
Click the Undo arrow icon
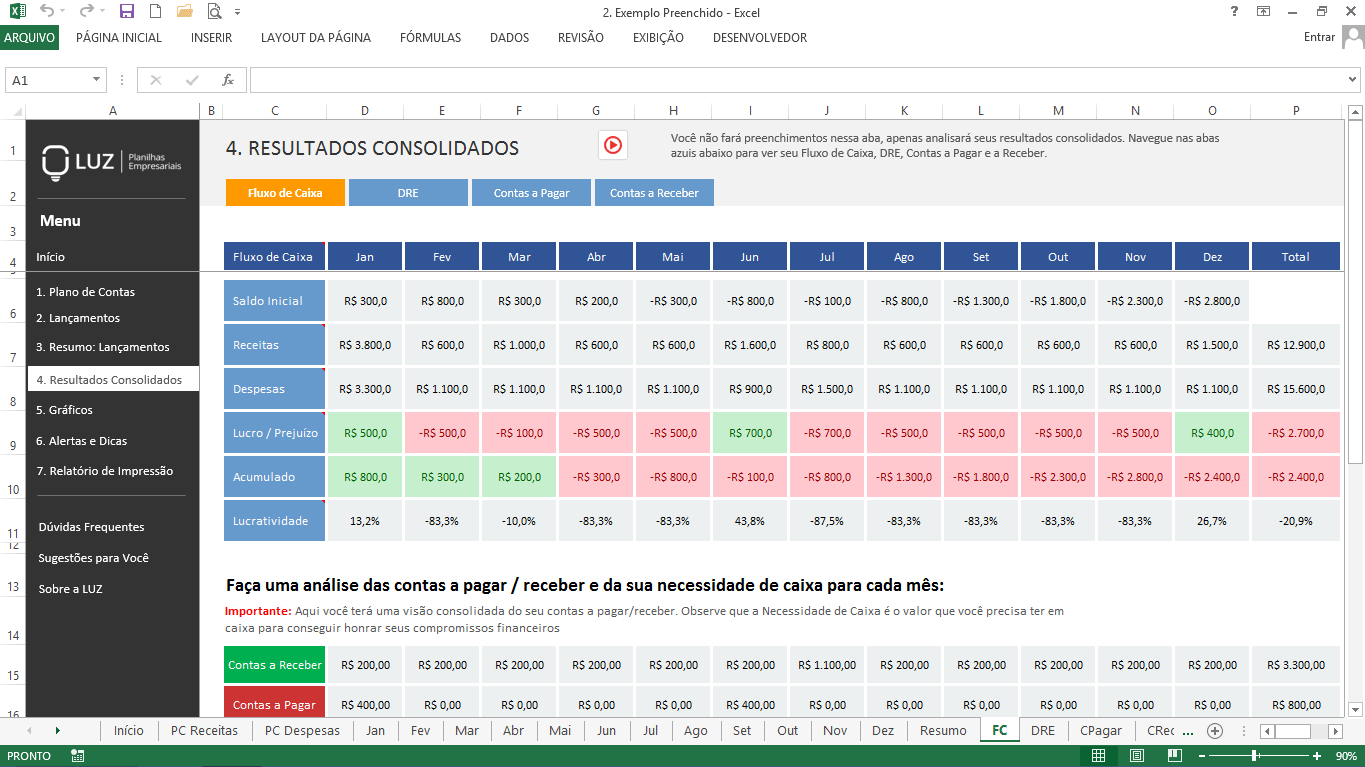pos(47,10)
